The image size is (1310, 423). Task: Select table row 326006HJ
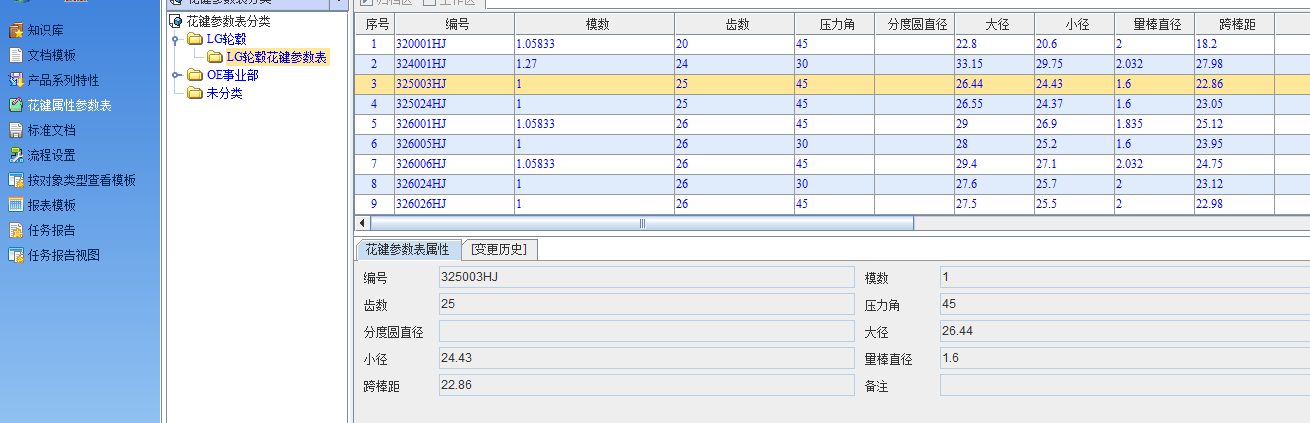coord(832,164)
